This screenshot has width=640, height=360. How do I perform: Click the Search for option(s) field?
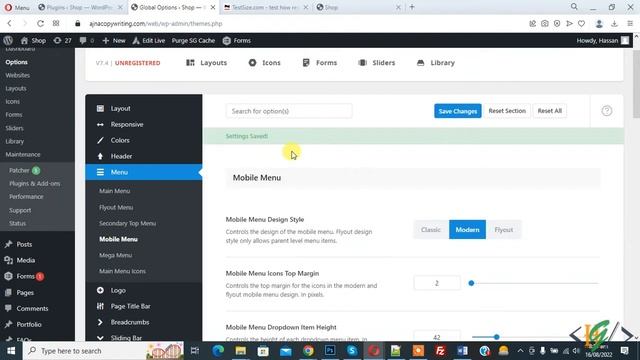click(289, 111)
